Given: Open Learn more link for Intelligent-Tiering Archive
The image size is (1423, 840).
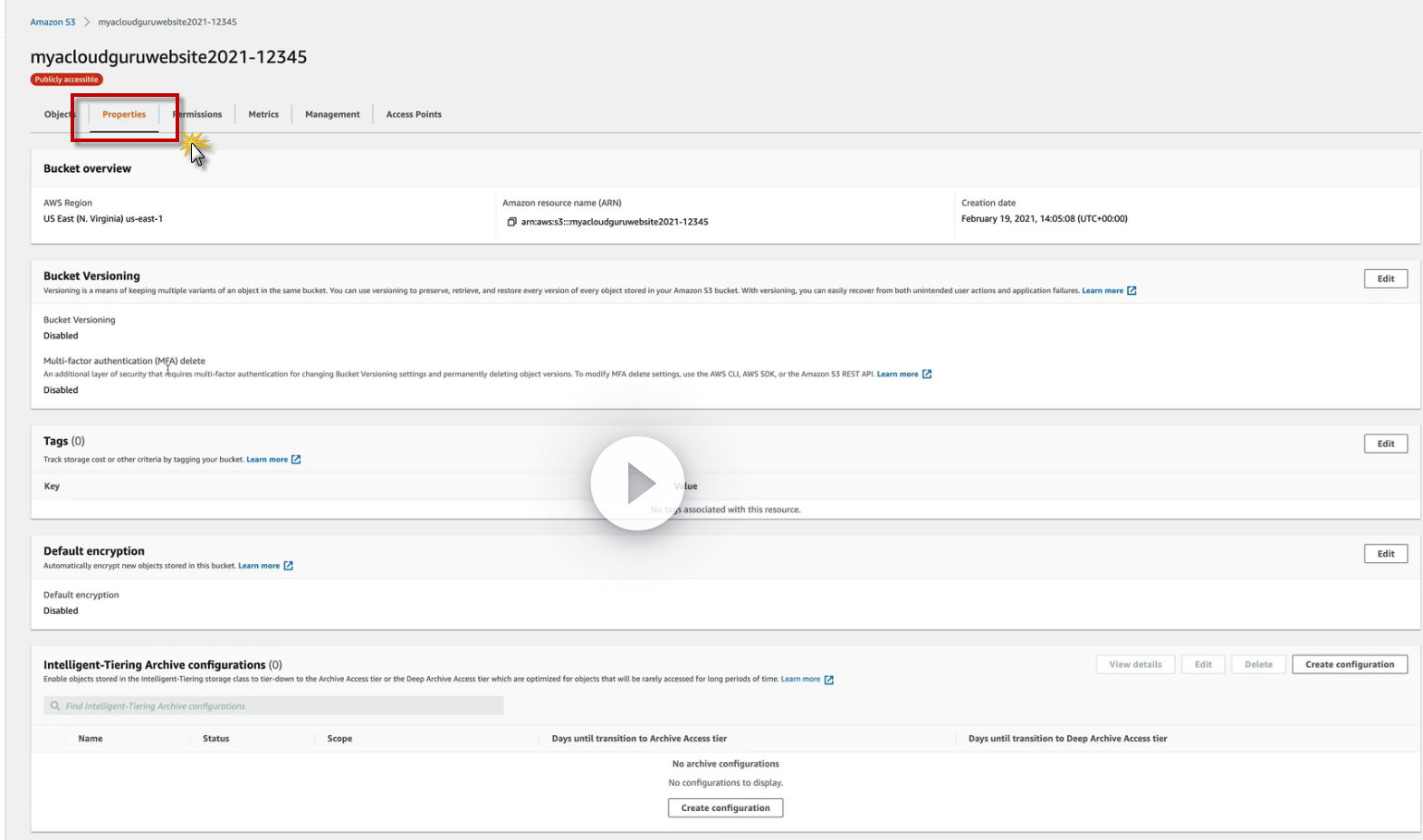Looking at the screenshot, I should (x=800, y=679).
